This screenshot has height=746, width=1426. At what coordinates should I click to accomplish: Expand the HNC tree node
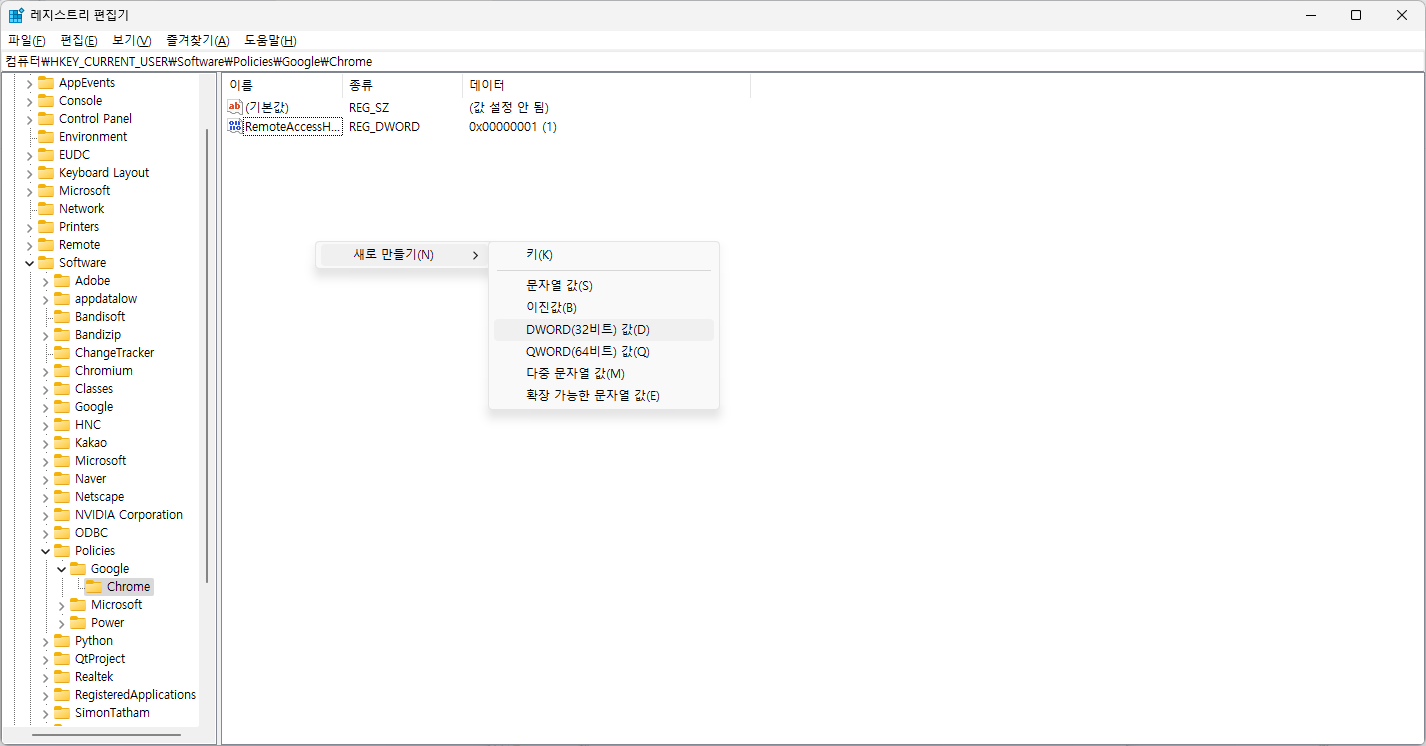pos(45,425)
